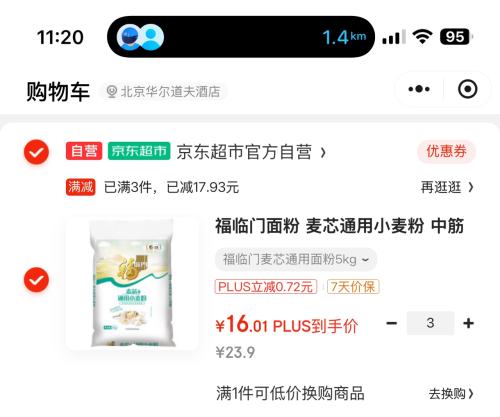The width and height of the screenshot is (500, 417).
Task: Tap the 满减 promotion tag
Action: [80, 187]
